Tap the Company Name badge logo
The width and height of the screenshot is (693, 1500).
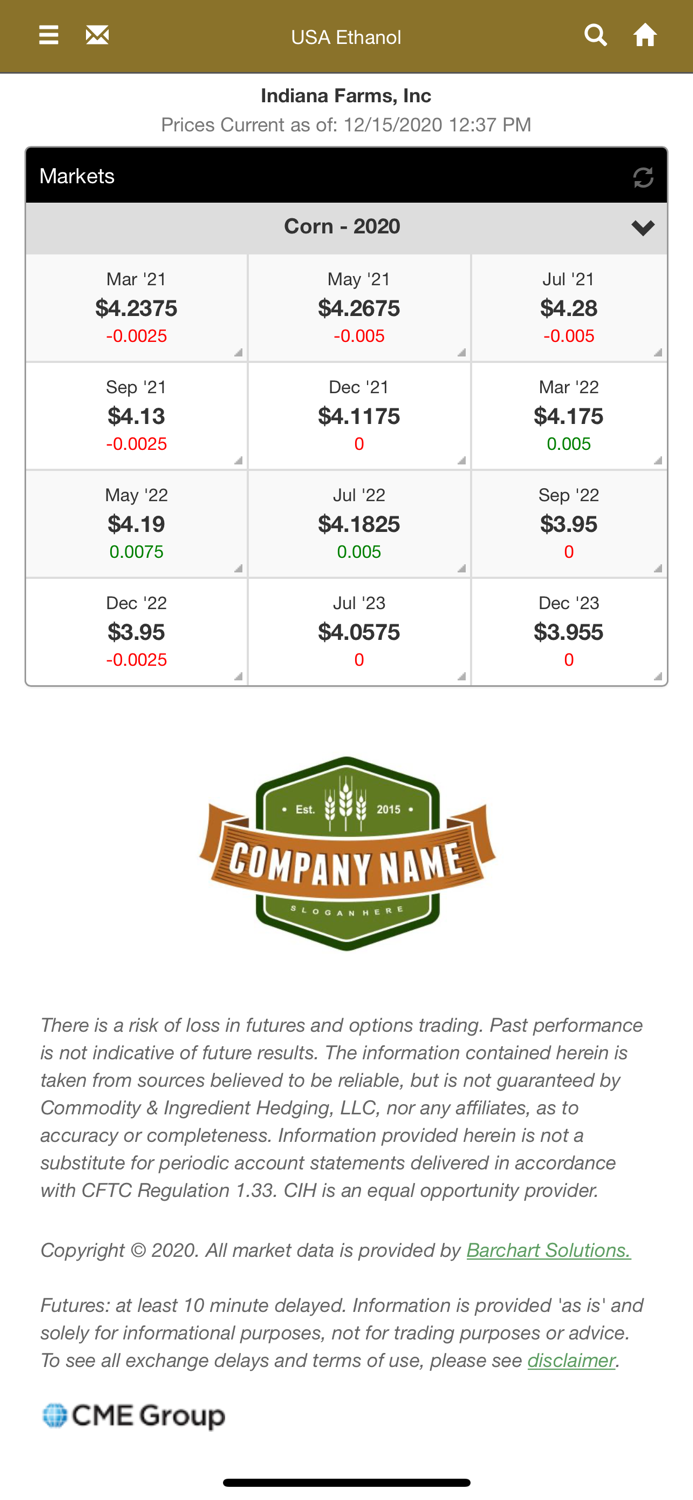(347, 853)
